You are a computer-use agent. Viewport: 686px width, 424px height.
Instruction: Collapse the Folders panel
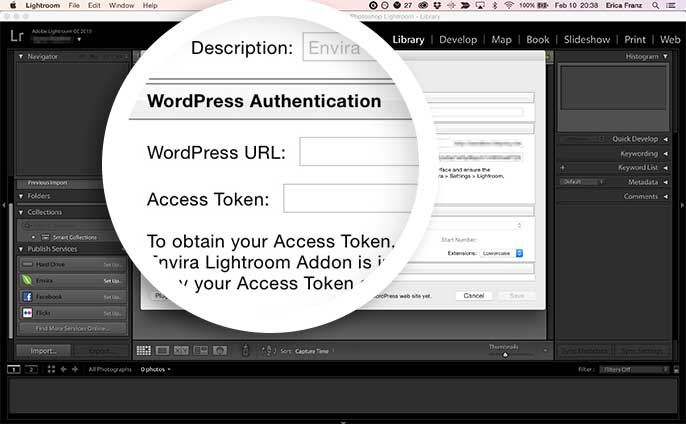21,196
